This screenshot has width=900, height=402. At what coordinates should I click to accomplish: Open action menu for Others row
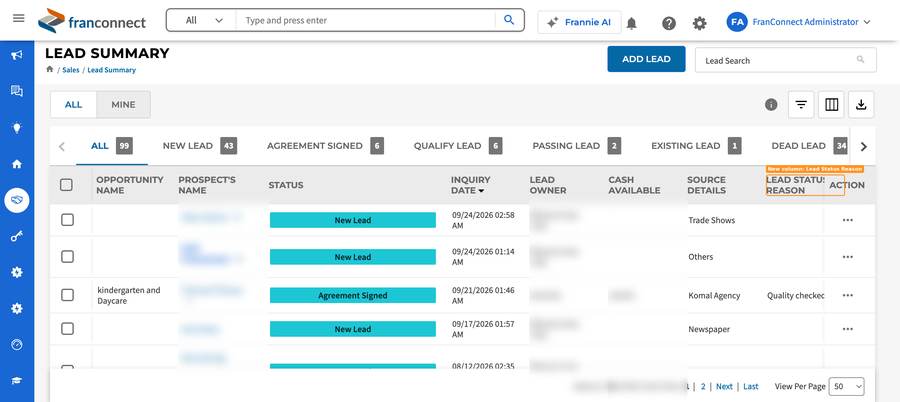(847, 257)
